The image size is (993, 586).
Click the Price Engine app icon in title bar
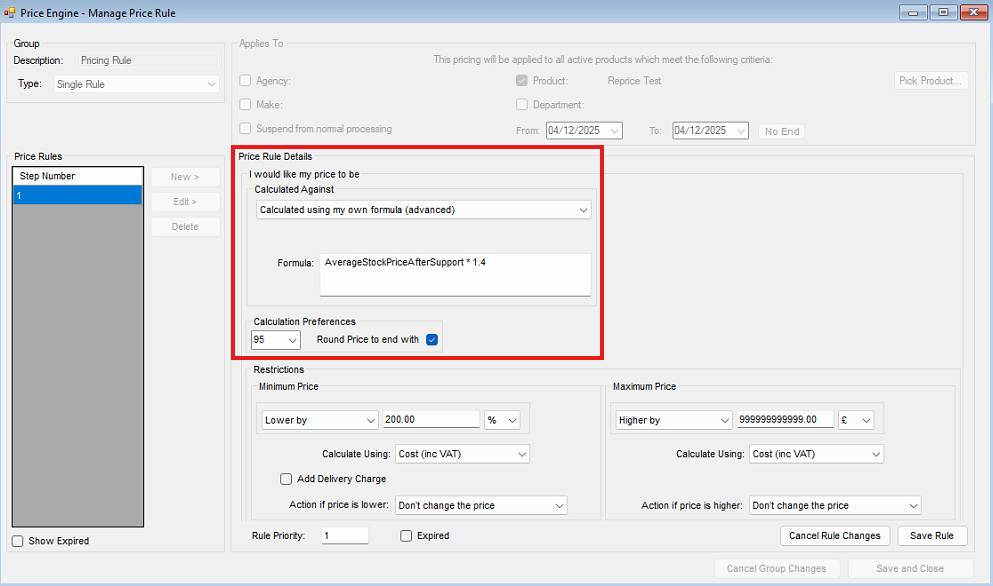coord(9,13)
